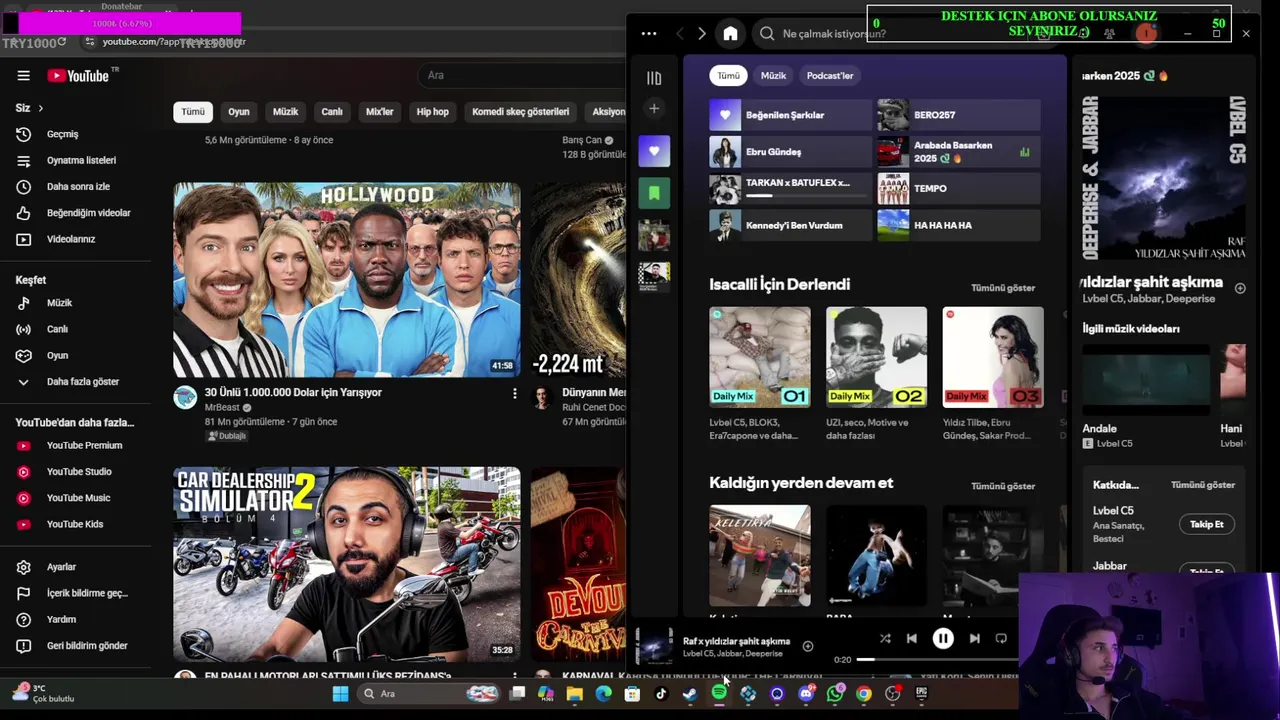Toggle shuffle in Spotify player

885,638
